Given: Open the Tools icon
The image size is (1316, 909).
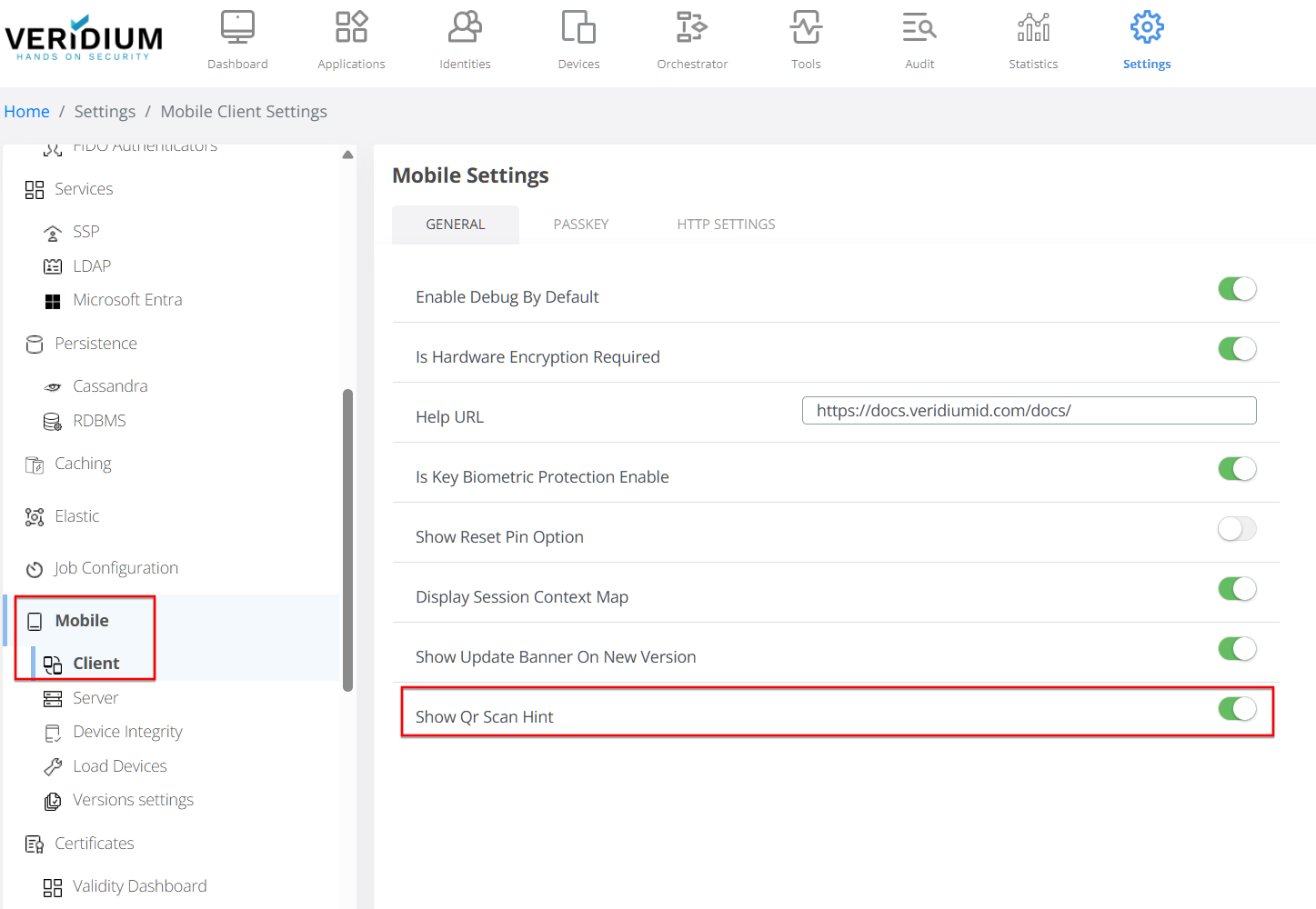Looking at the screenshot, I should (x=806, y=27).
